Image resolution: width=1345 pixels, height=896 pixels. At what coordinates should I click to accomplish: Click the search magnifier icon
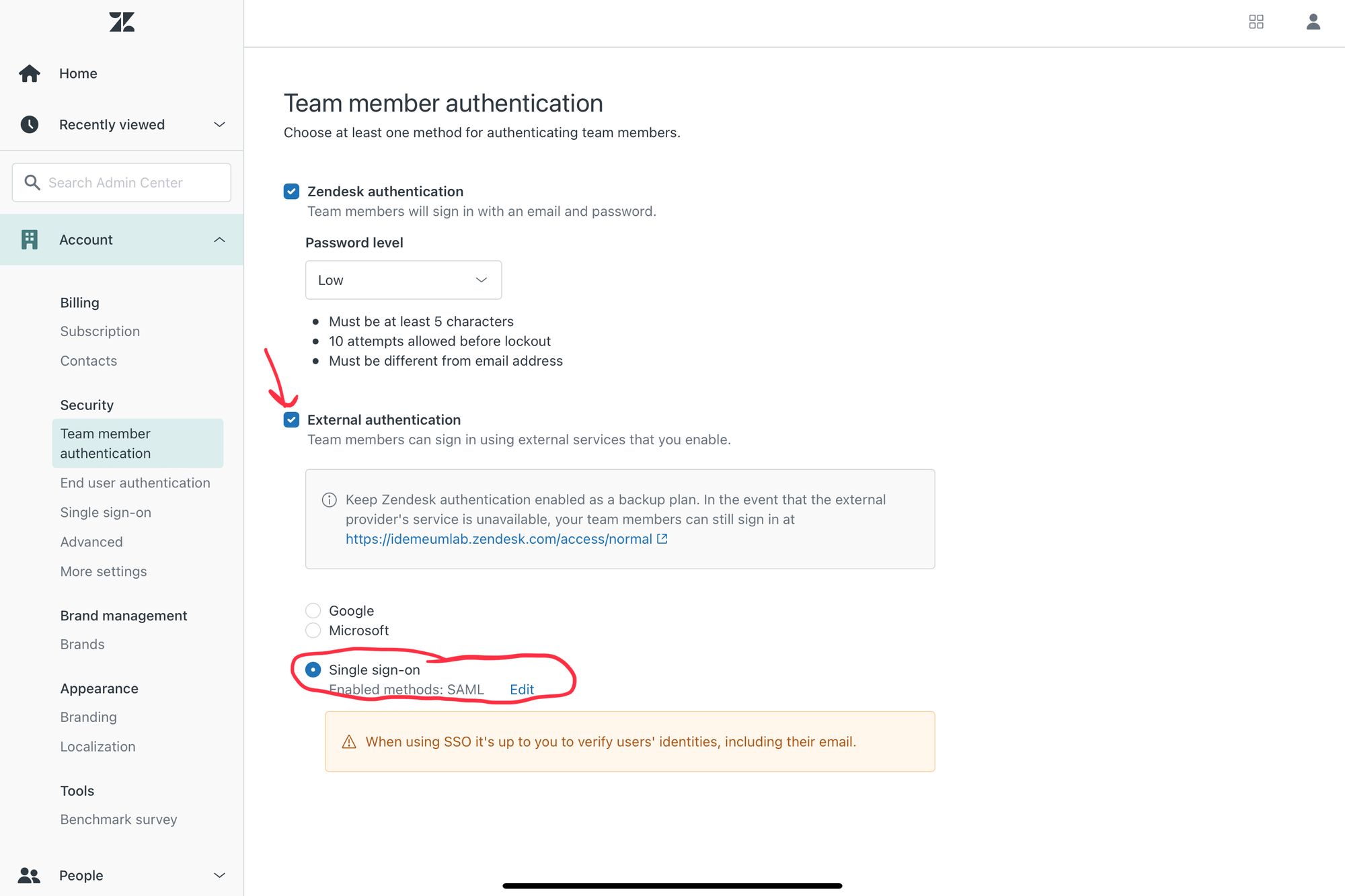32,182
